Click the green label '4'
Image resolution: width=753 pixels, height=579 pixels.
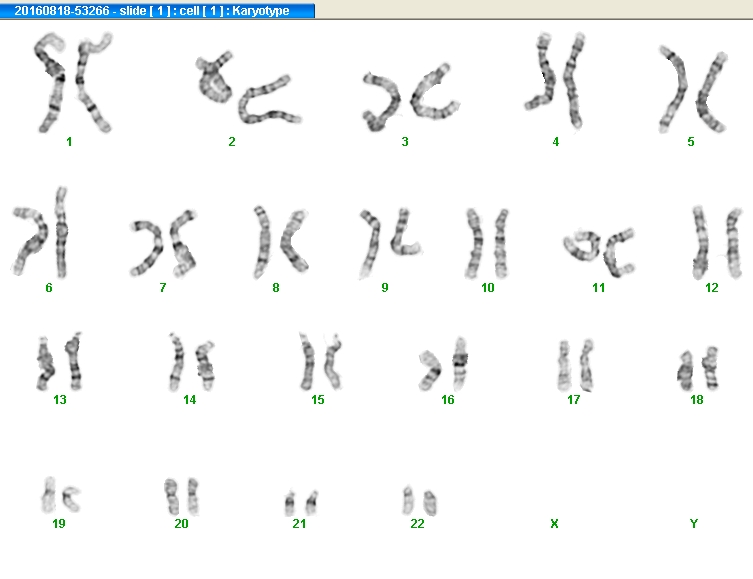click(556, 142)
